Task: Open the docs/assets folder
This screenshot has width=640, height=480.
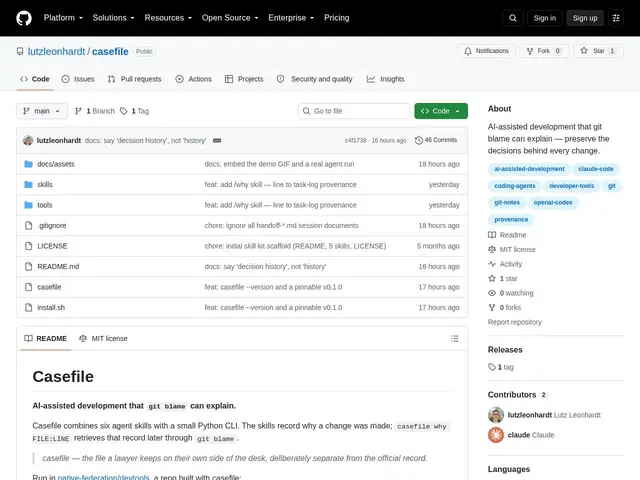Action: [x=56, y=164]
